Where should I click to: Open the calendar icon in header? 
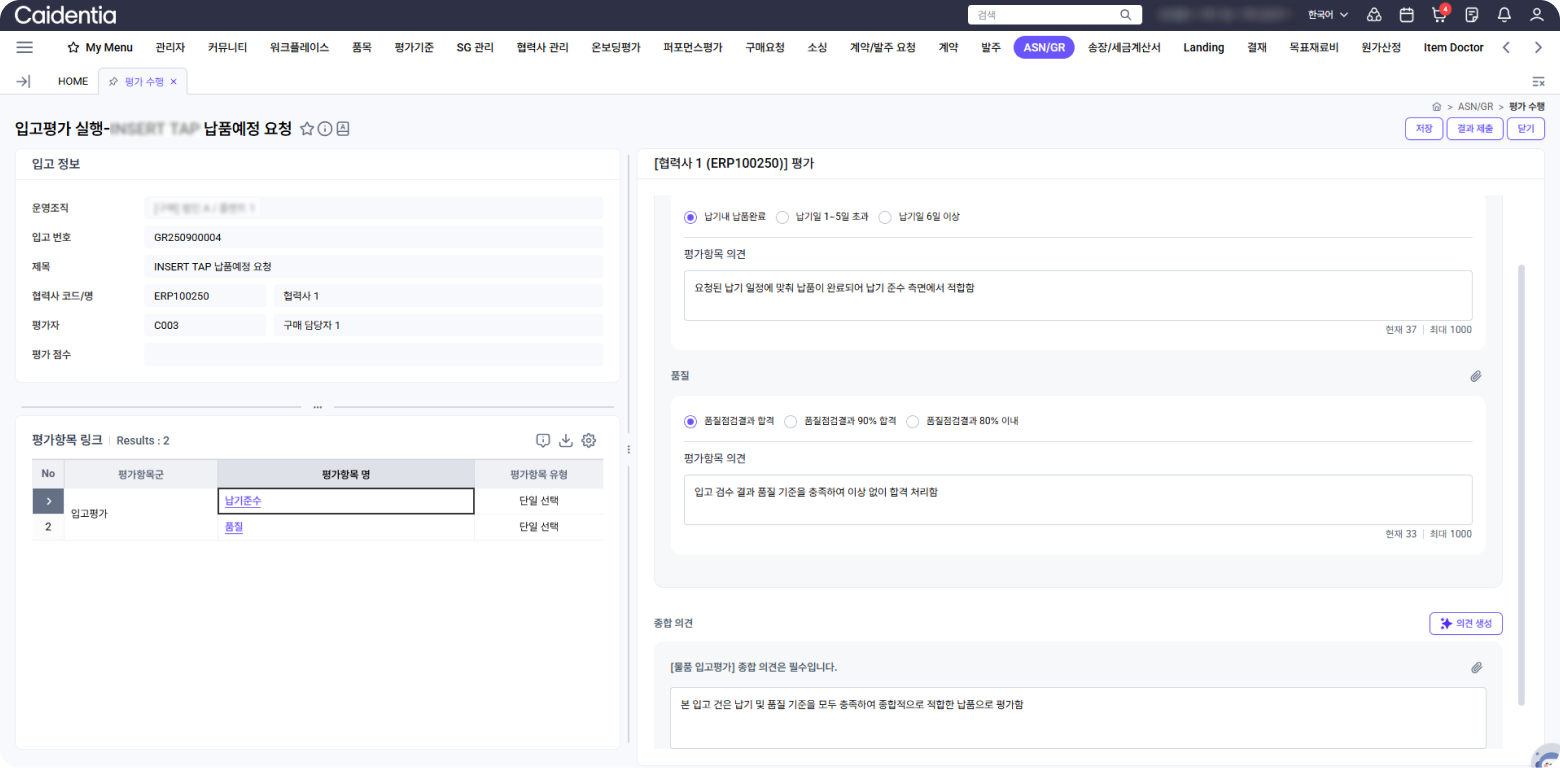pyautogui.click(x=1406, y=15)
